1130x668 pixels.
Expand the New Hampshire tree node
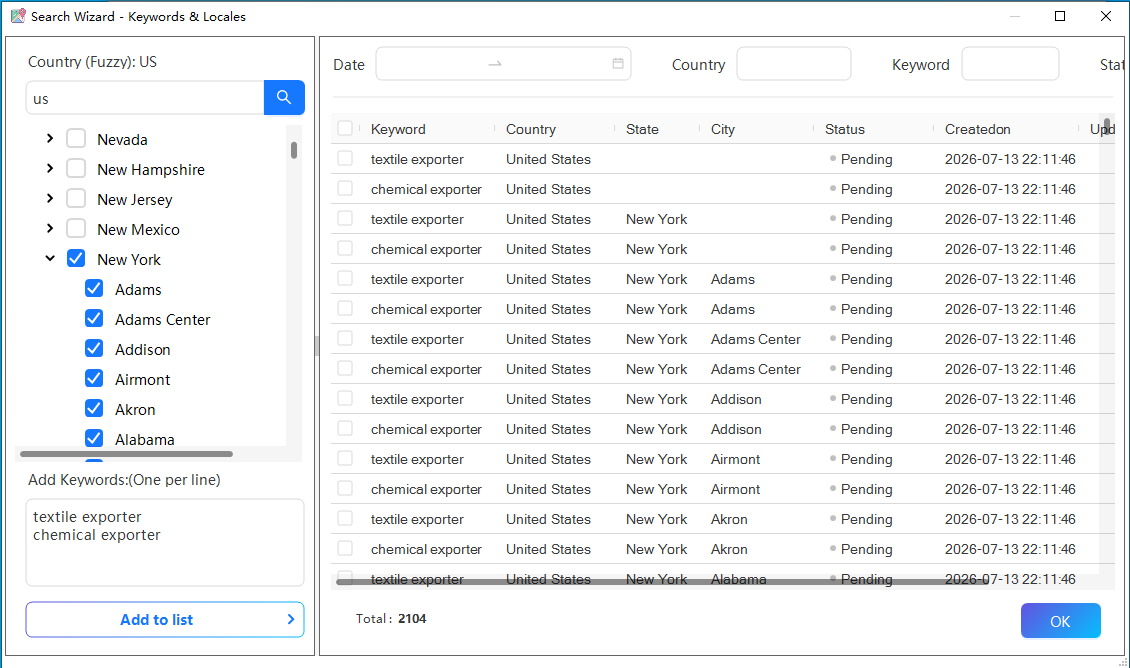[x=50, y=169]
